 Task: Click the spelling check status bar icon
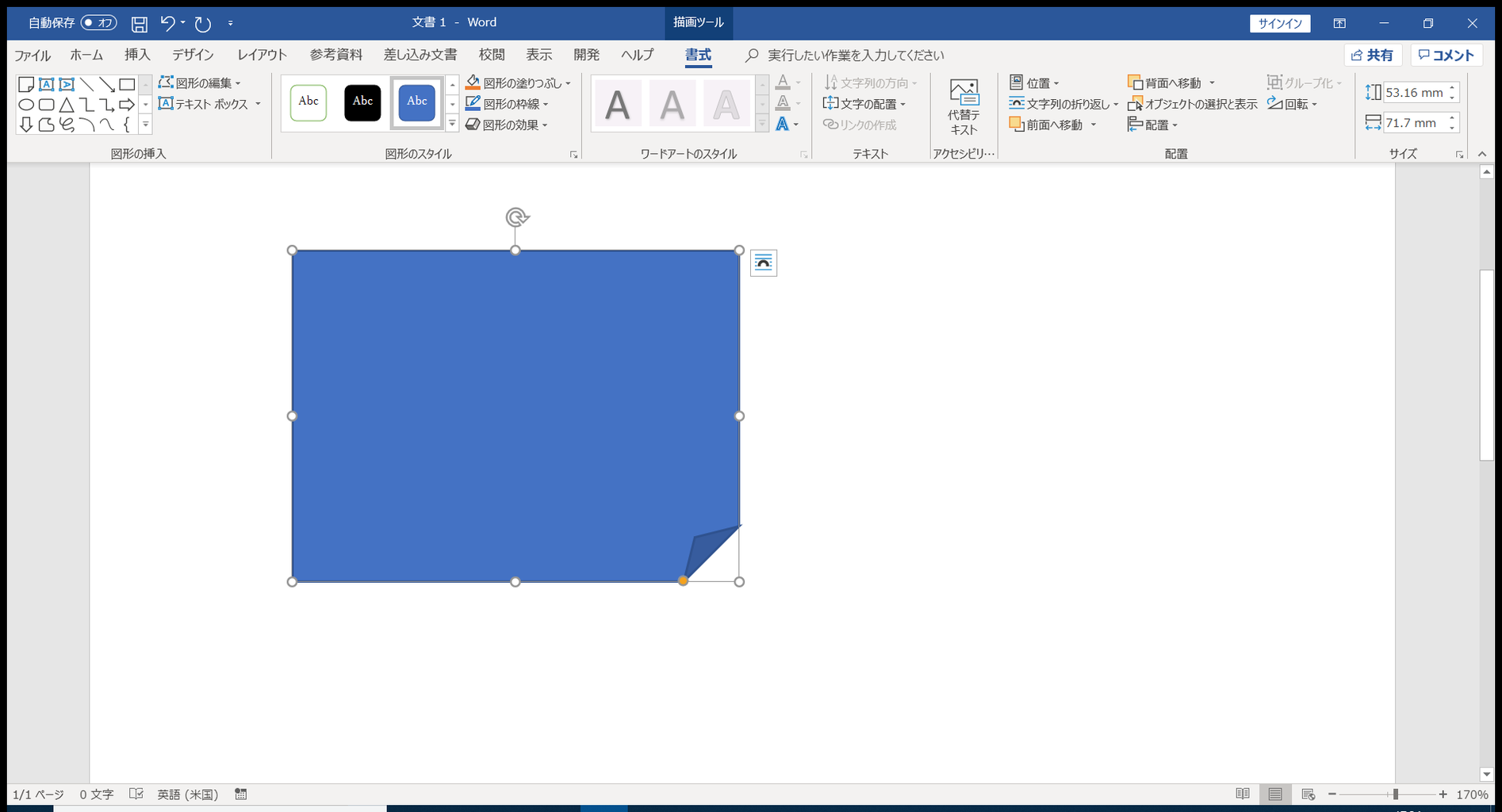click(136, 794)
